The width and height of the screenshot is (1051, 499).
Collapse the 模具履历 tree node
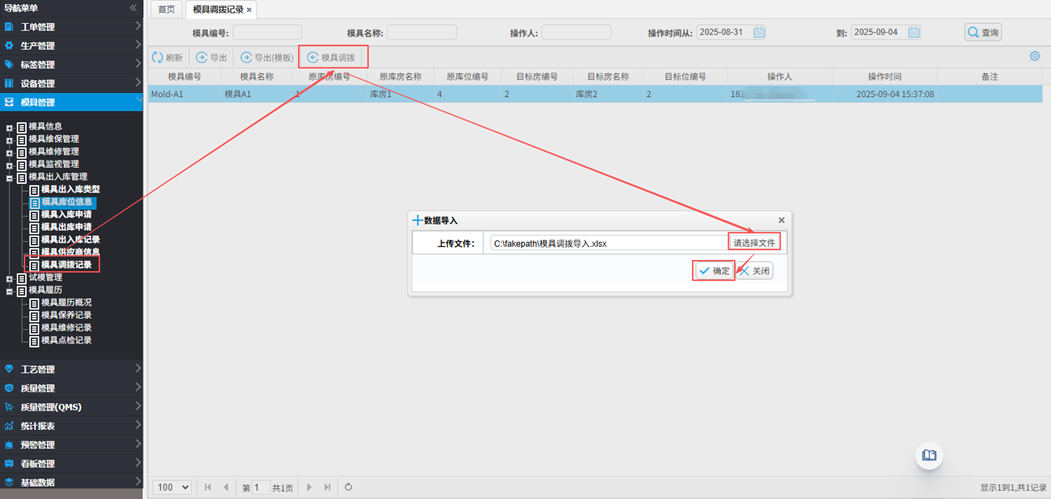coord(10,291)
